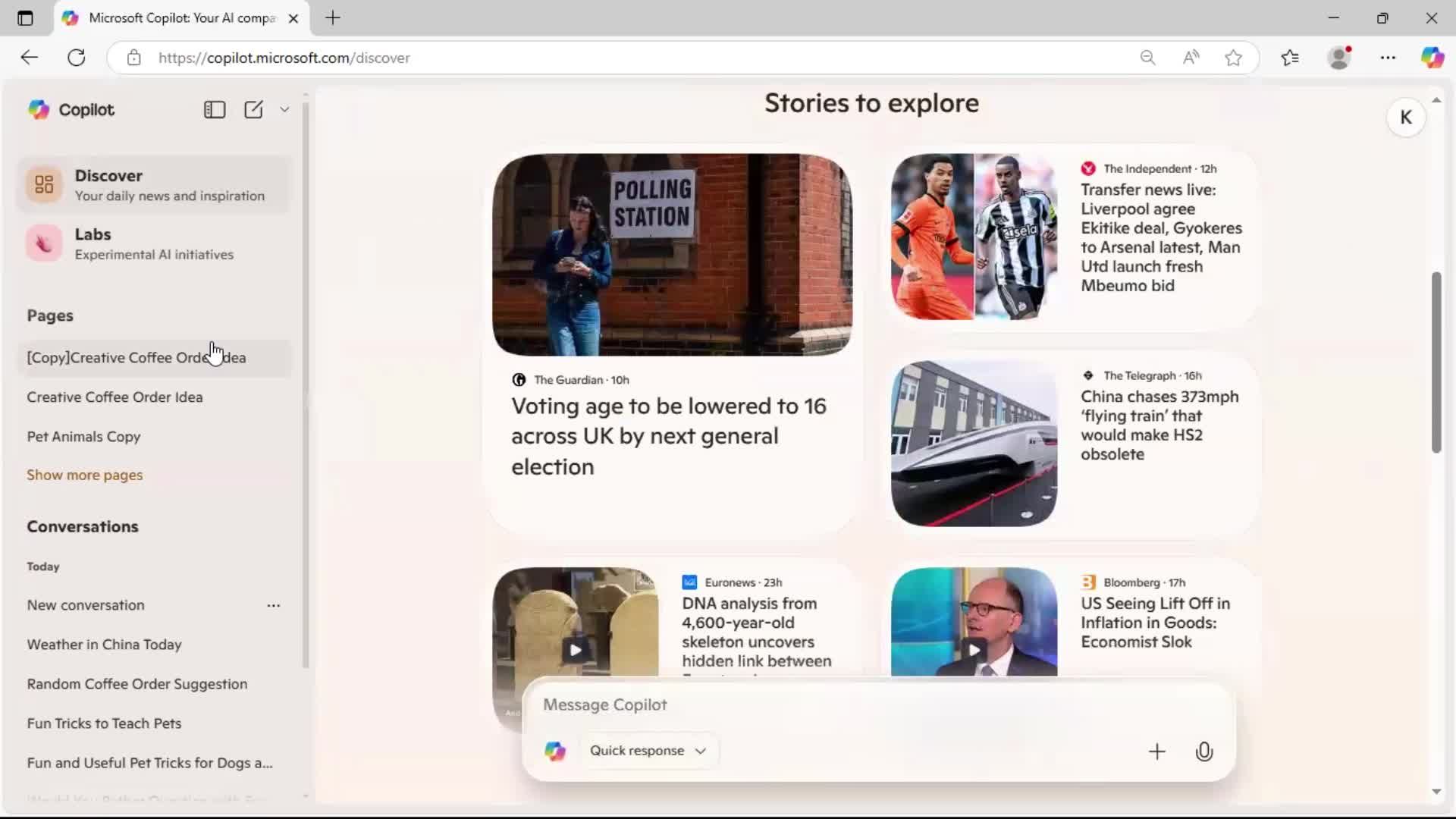Read US Seeing Lift Off in Inflation story
The width and height of the screenshot is (1456, 819).
pos(1155,623)
